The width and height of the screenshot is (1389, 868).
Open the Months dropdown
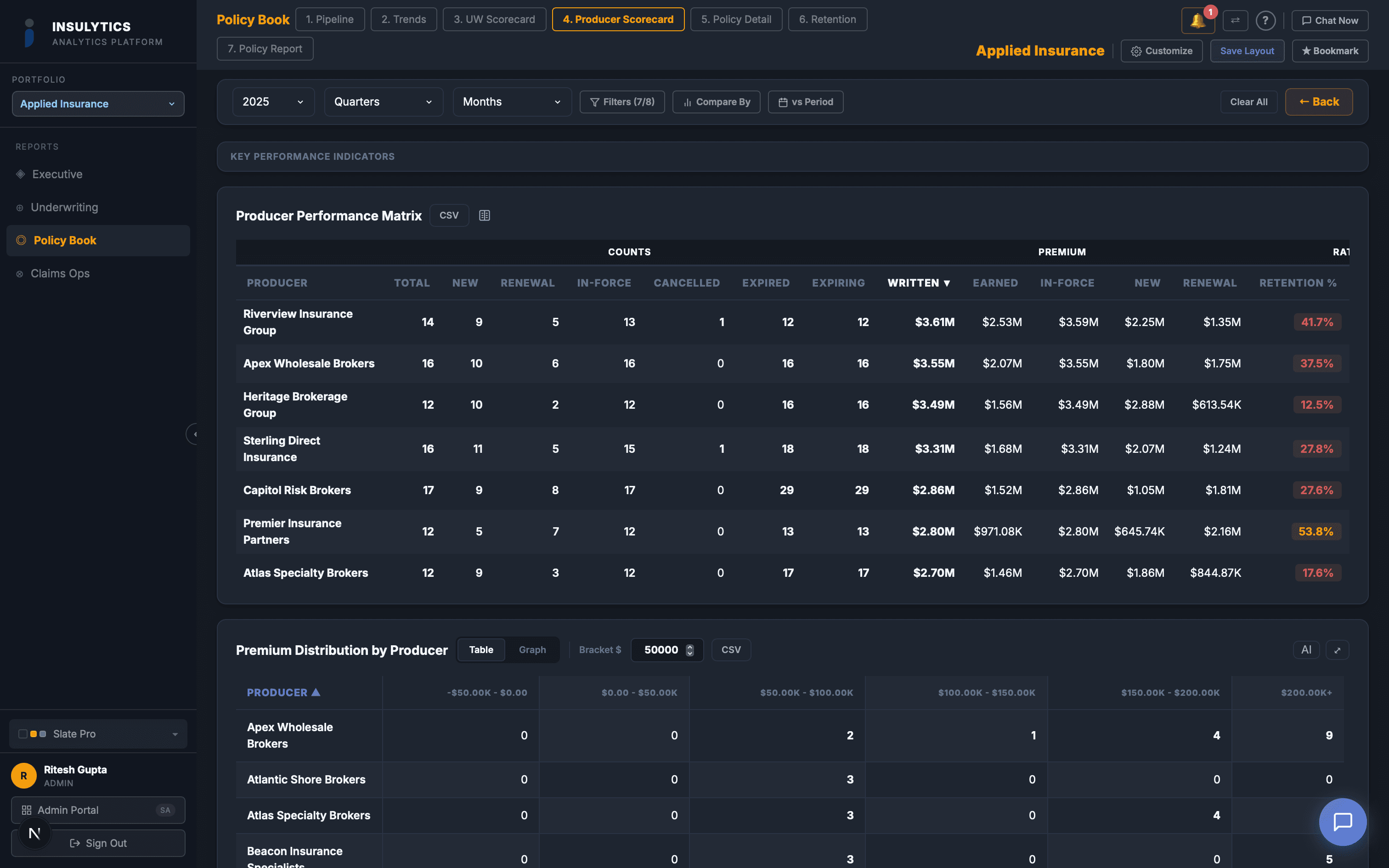tap(512, 101)
